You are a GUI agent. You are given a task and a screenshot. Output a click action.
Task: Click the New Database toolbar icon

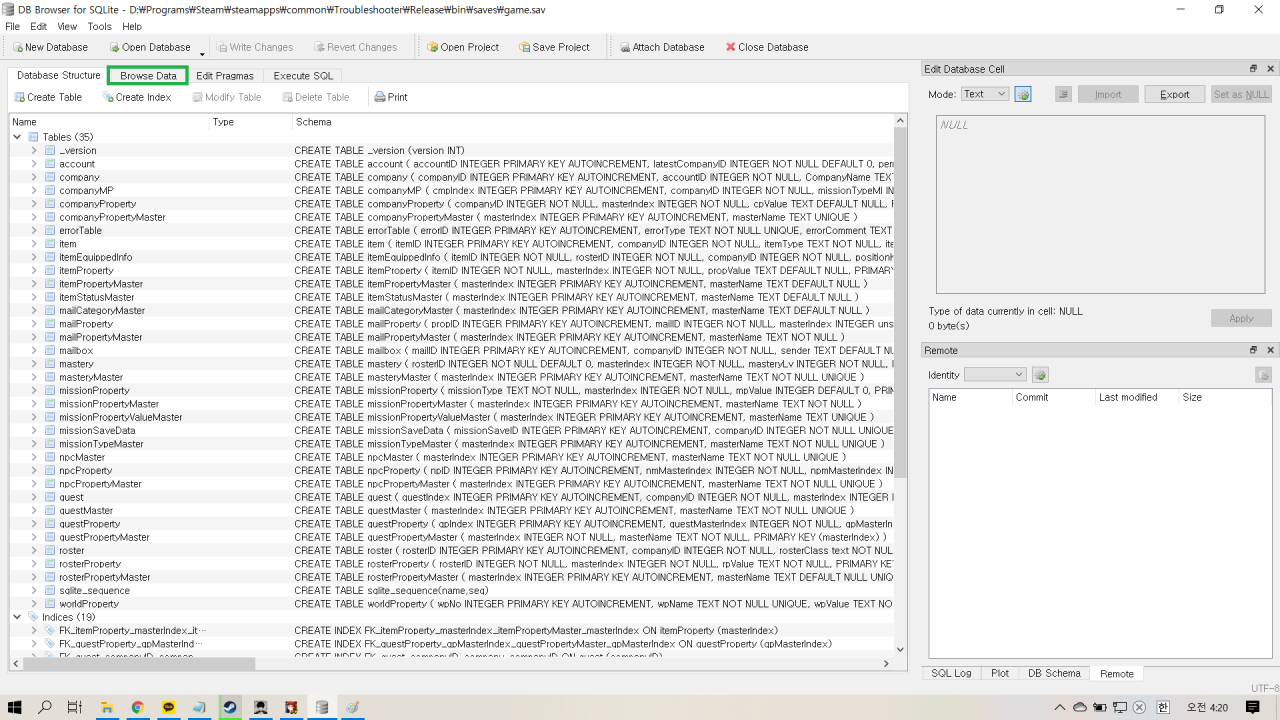coord(18,47)
